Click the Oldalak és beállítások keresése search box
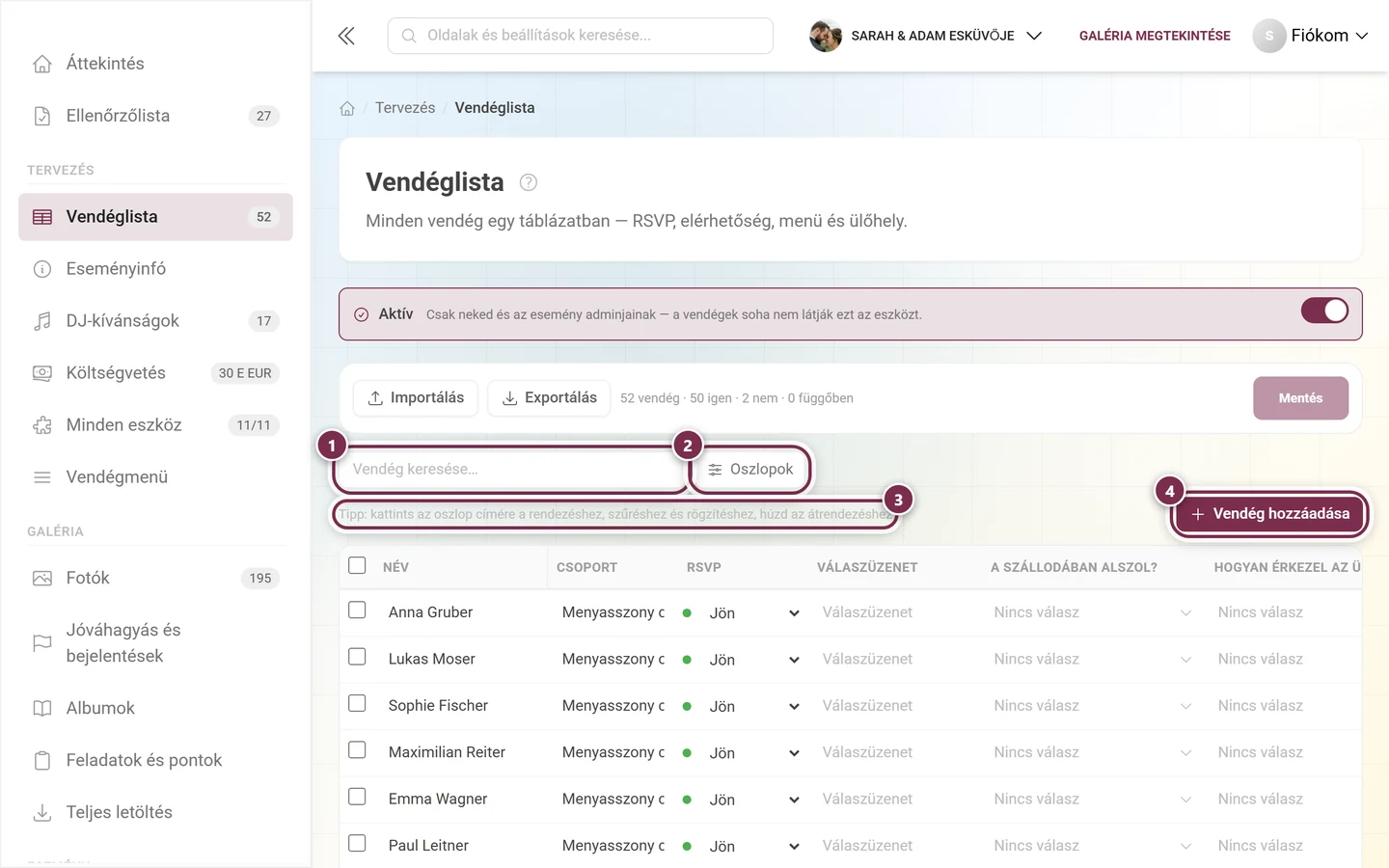The image size is (1389, 868). click(x=581, y=36)
